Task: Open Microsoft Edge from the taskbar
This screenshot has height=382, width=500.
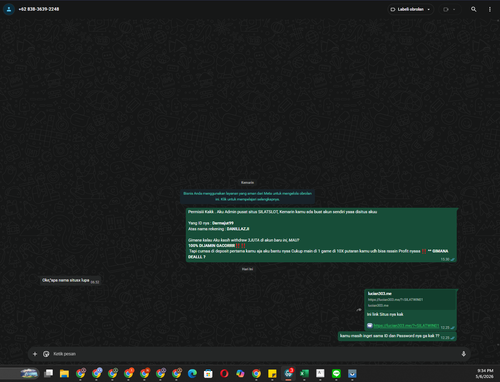Action: point(192,374)
